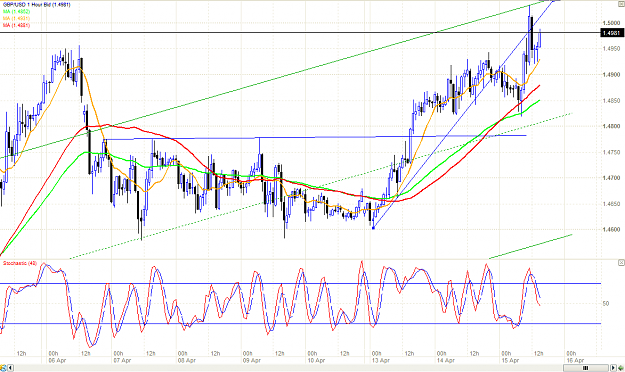Click the 13 Apr date label
This screenshot has height=372, width=625.
(x=381, y=360)
